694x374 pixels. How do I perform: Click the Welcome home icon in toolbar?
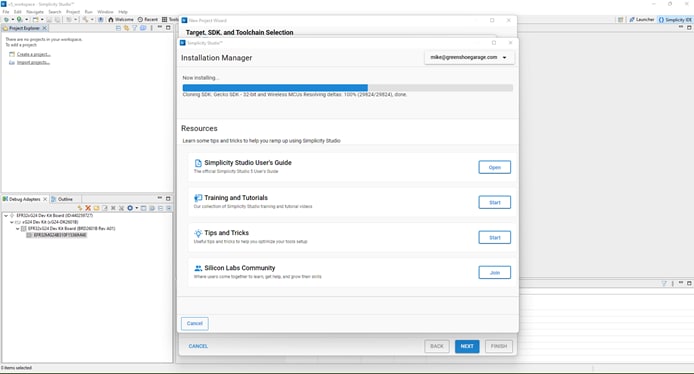[111, 19]
